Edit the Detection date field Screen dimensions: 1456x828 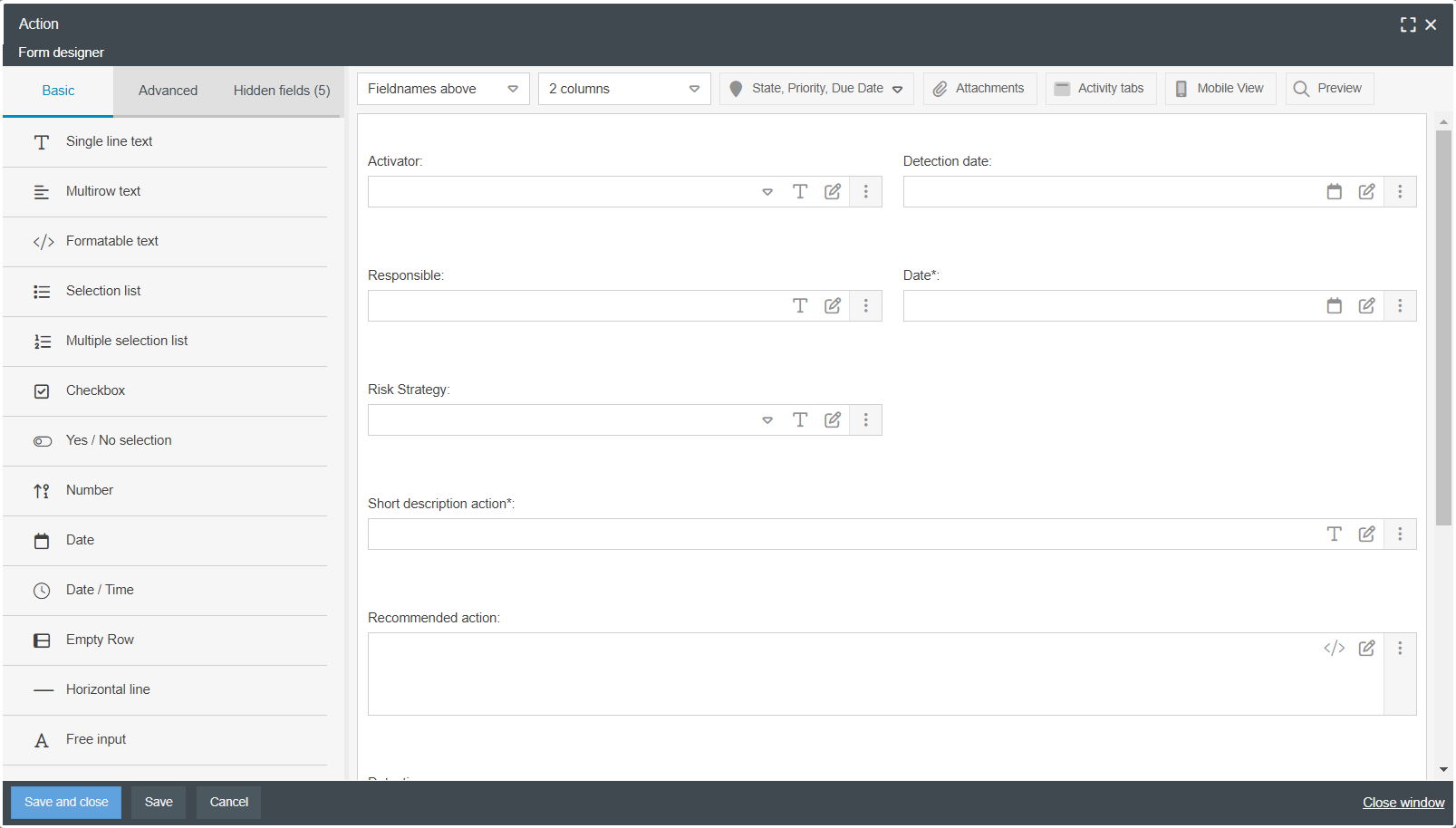[1367, 191]
